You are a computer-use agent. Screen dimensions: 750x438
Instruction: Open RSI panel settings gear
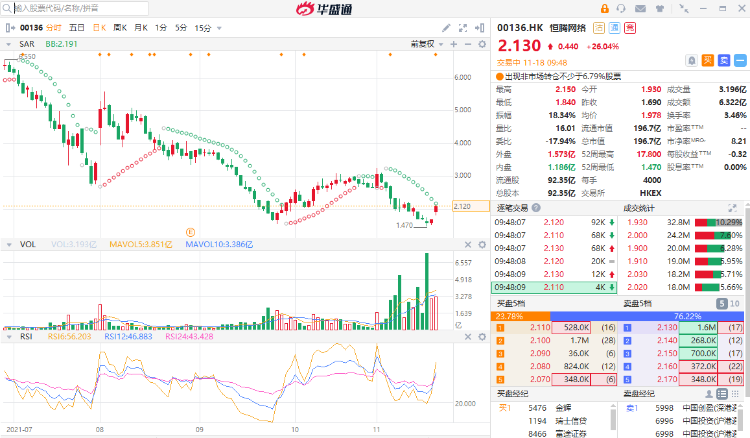[x=482, y=337]
